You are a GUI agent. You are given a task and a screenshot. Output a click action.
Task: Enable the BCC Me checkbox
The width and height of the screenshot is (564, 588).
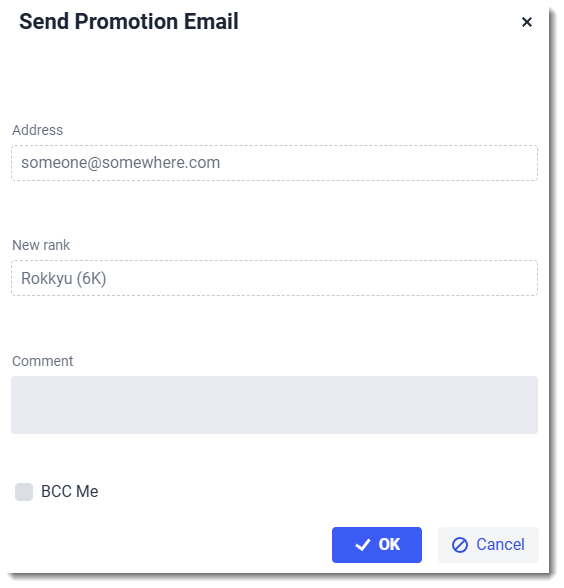click(24, 491)
